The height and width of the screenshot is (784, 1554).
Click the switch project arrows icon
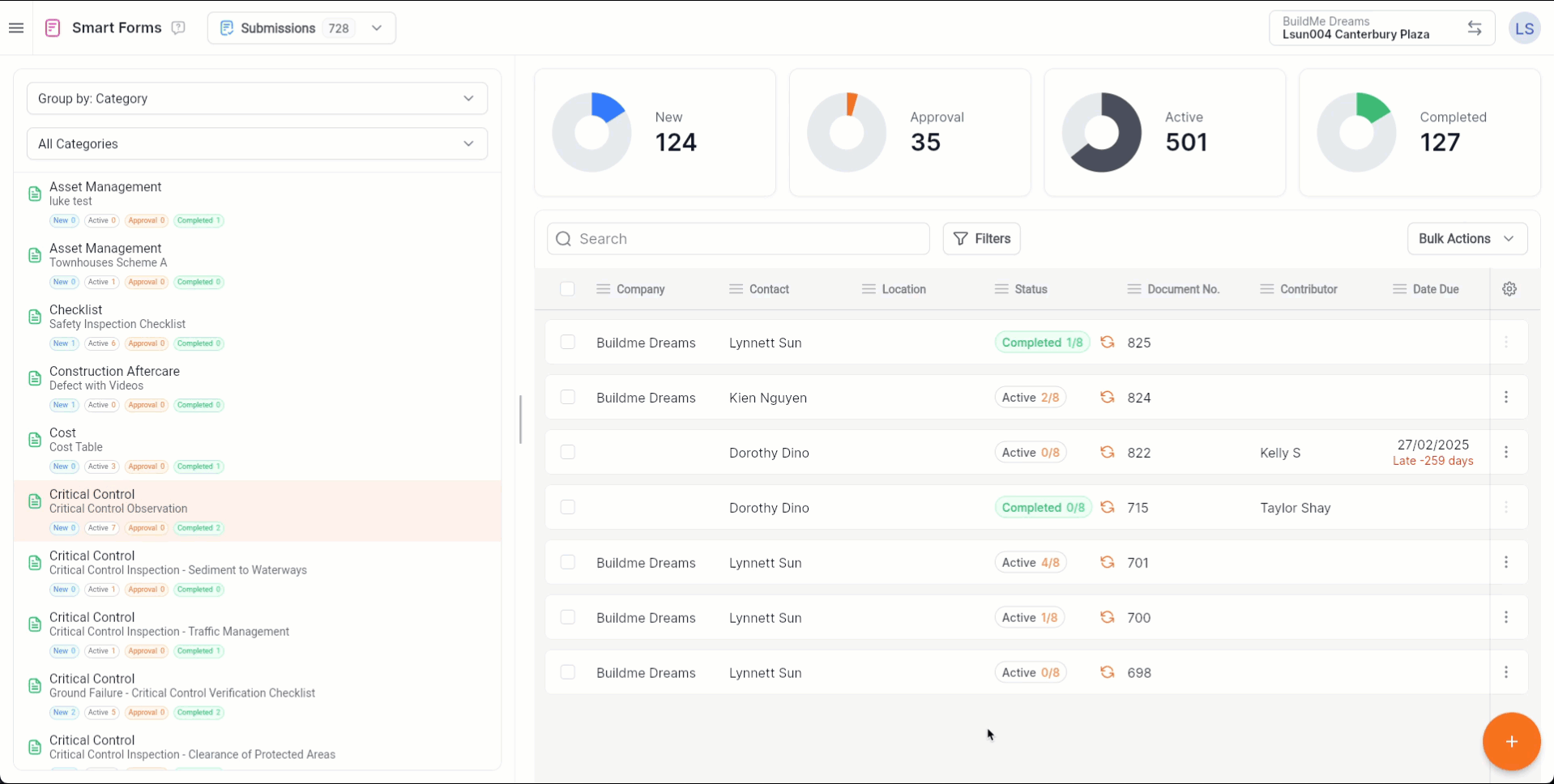(1474, 28)
